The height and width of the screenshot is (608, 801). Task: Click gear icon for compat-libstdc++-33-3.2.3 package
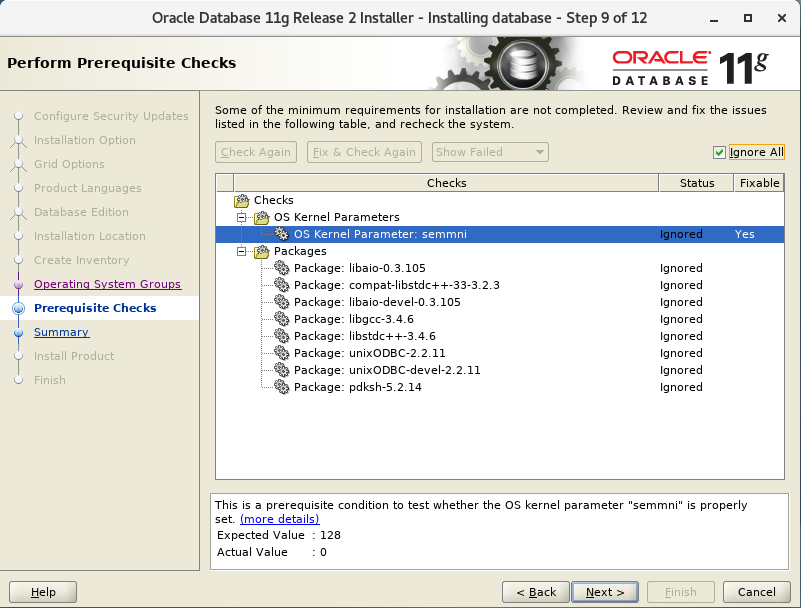click(x=281, y=285)
